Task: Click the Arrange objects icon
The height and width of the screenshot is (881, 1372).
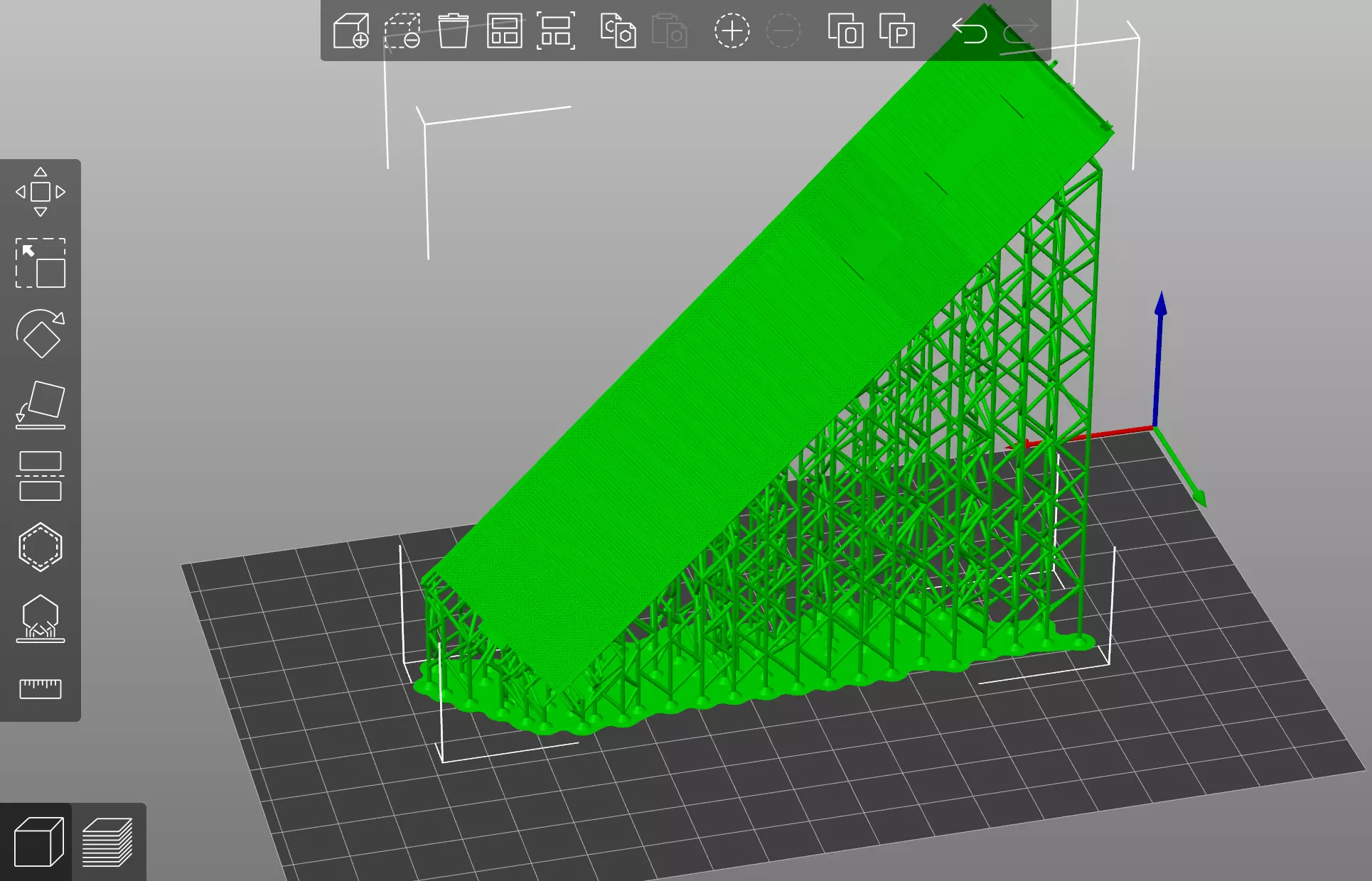Action: [x=505, y=31]
